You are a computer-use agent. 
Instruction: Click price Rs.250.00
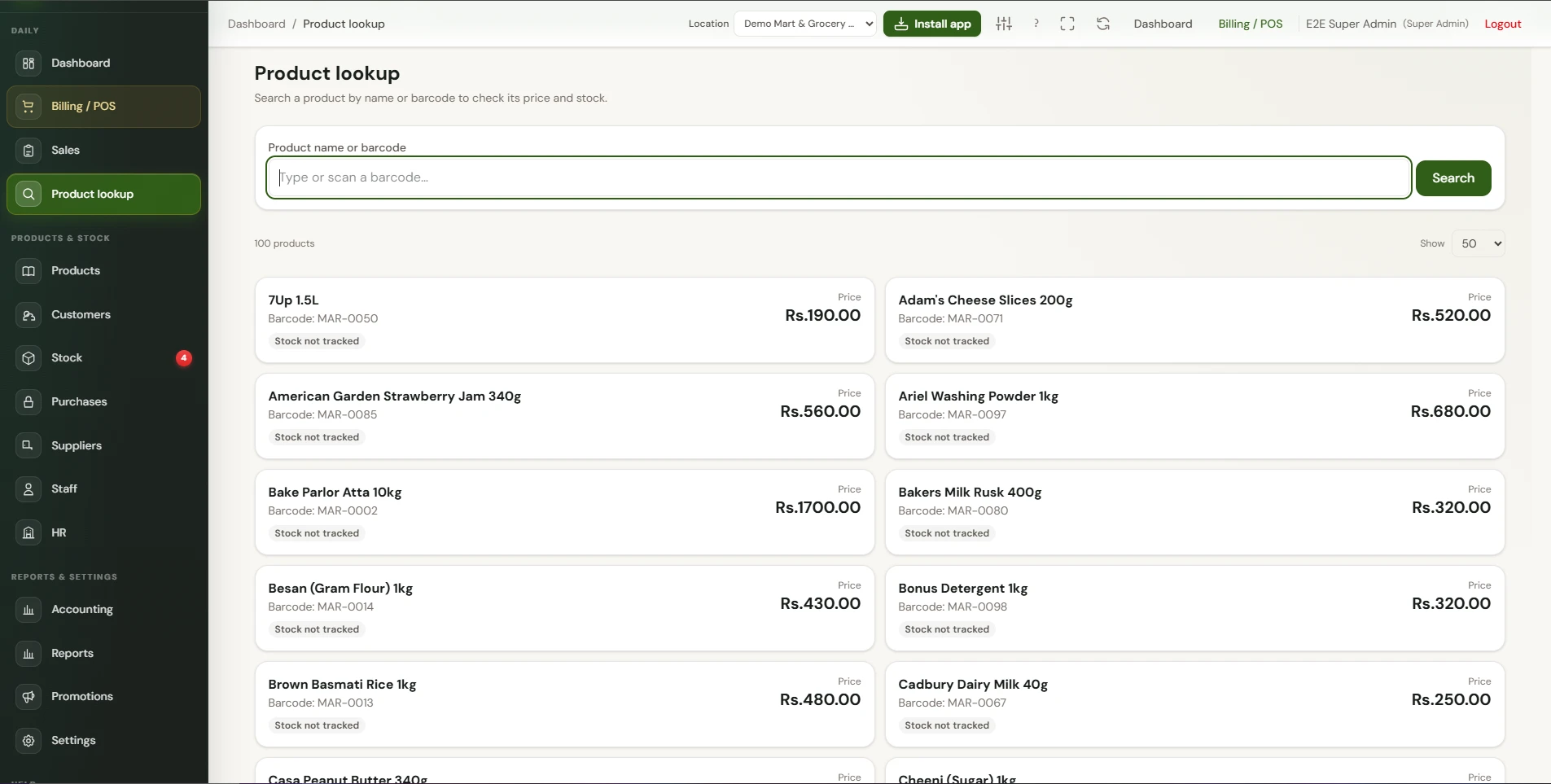(x=1451, y=700)
